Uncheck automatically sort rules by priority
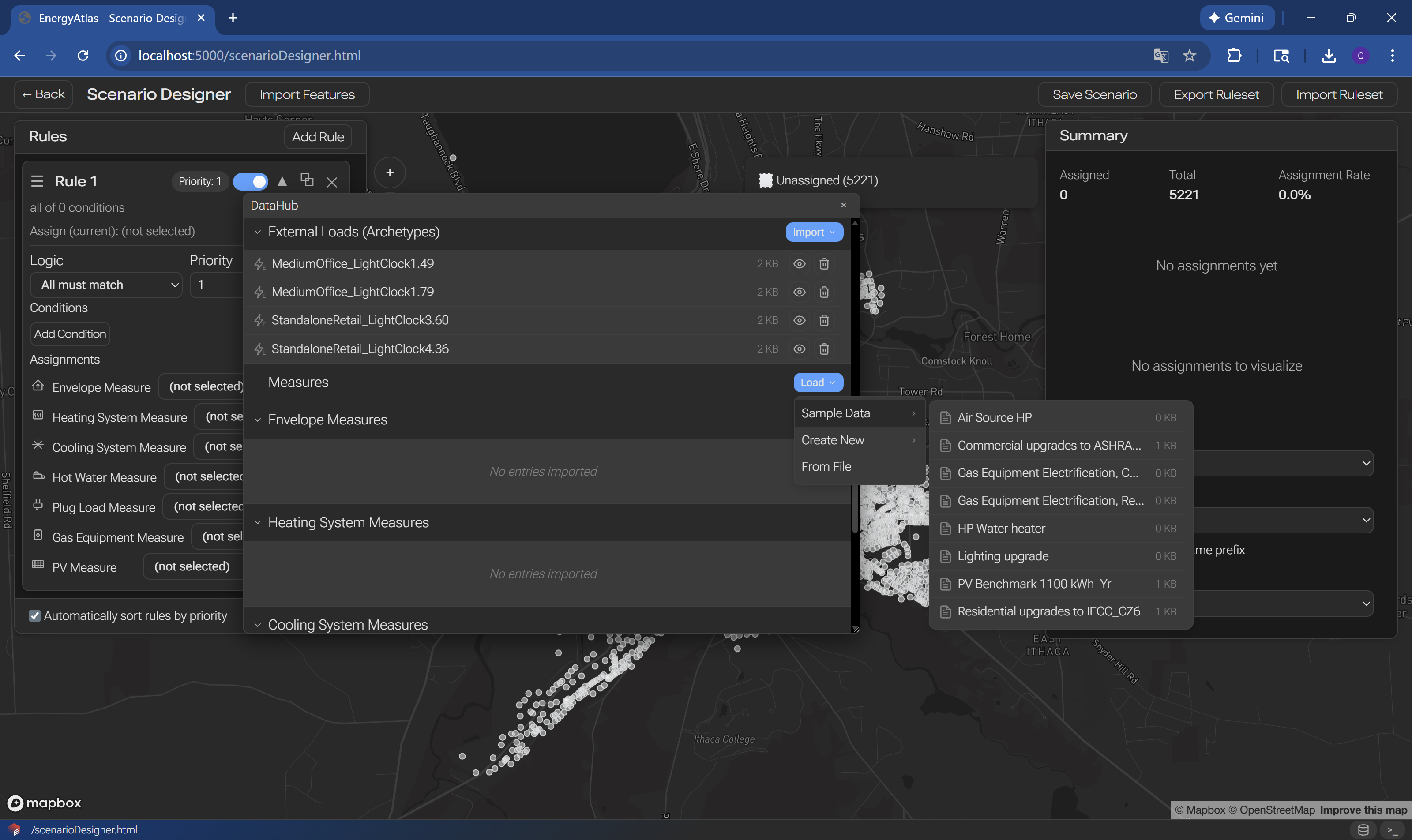The width and height of the screenshot is (1412, 840). click(x=35, y=616)
